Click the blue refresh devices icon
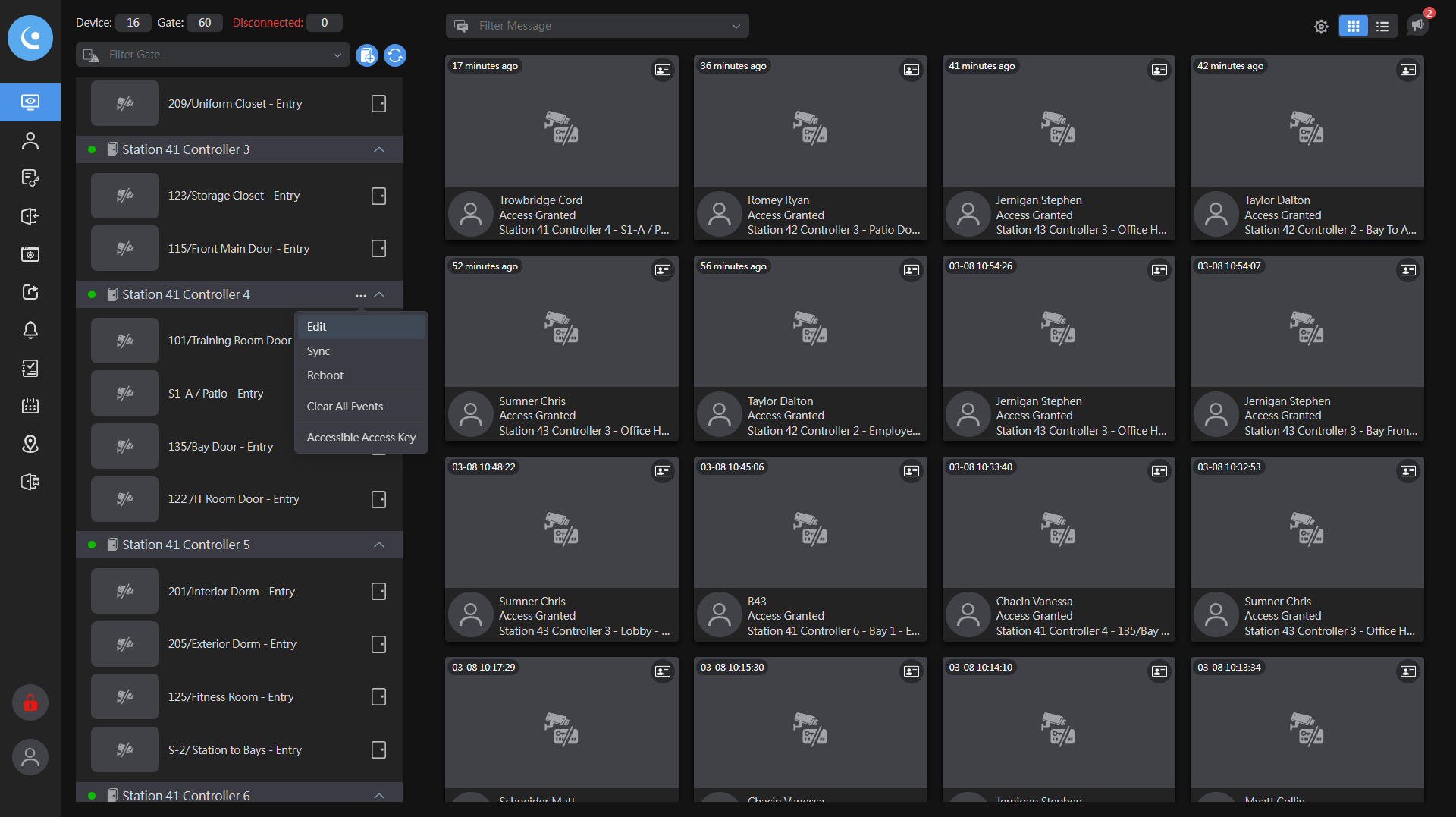This screenshot has height=817, width=1456. coord(395,55)
